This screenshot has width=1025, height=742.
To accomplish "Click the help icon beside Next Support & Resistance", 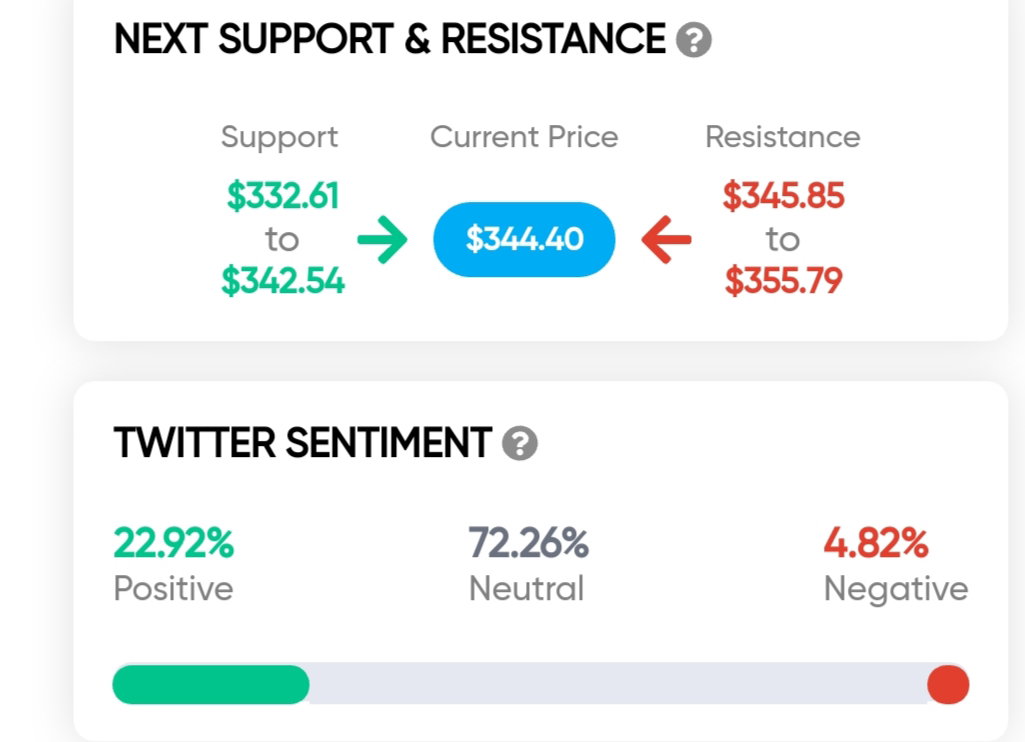I will click(x=694, y=41).
